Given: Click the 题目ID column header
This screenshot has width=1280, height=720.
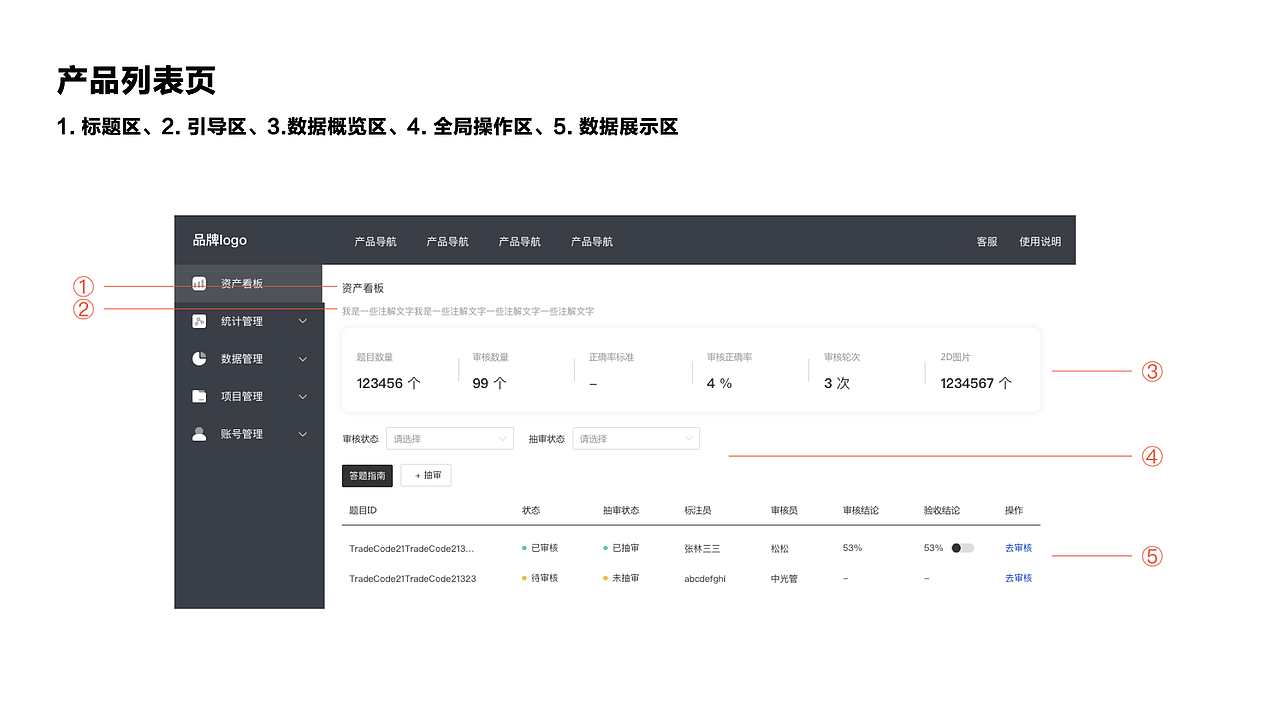Looking at the screenshot, I should pos(361,510).
